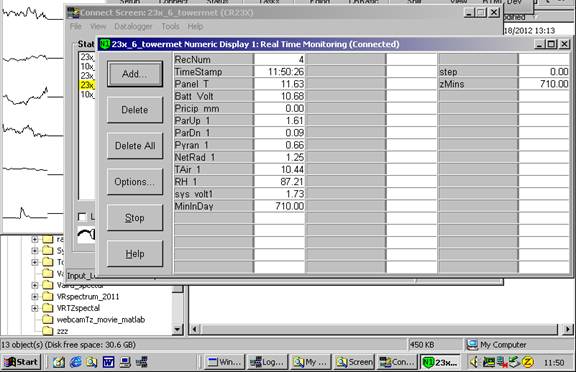
Task: Click search folder quick launch icon
Action: coord(92,362)
